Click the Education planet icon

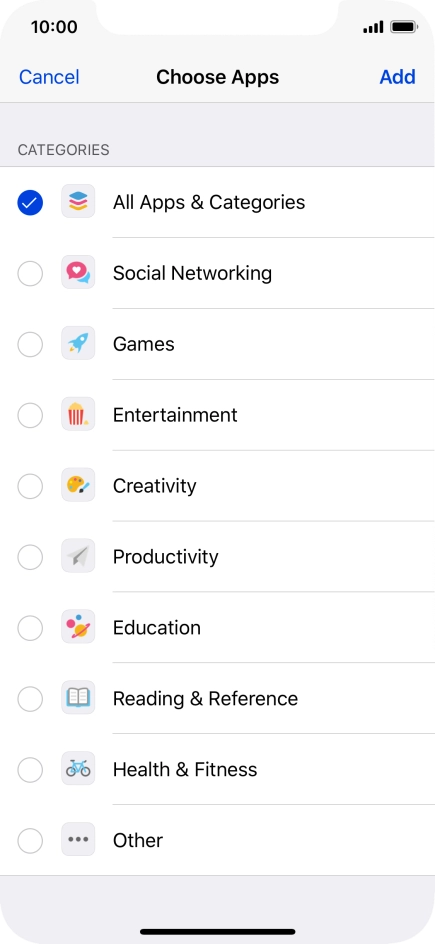point(78,627)
